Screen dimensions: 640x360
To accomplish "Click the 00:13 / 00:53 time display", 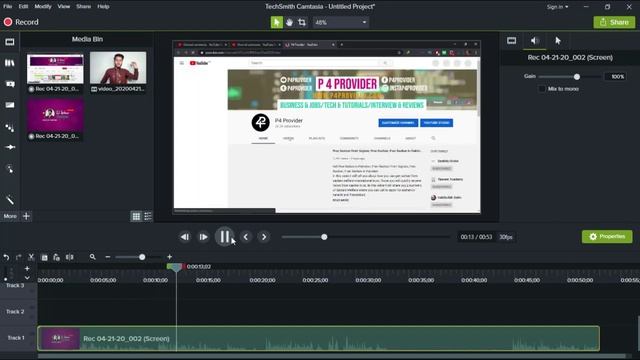I will click(476, 237).
